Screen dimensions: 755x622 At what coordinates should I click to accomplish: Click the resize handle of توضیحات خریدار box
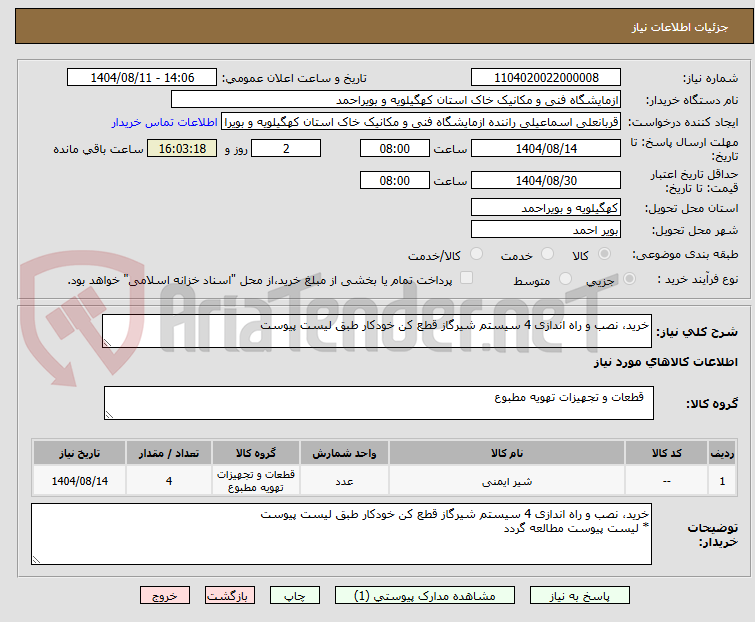coord(37,559)
